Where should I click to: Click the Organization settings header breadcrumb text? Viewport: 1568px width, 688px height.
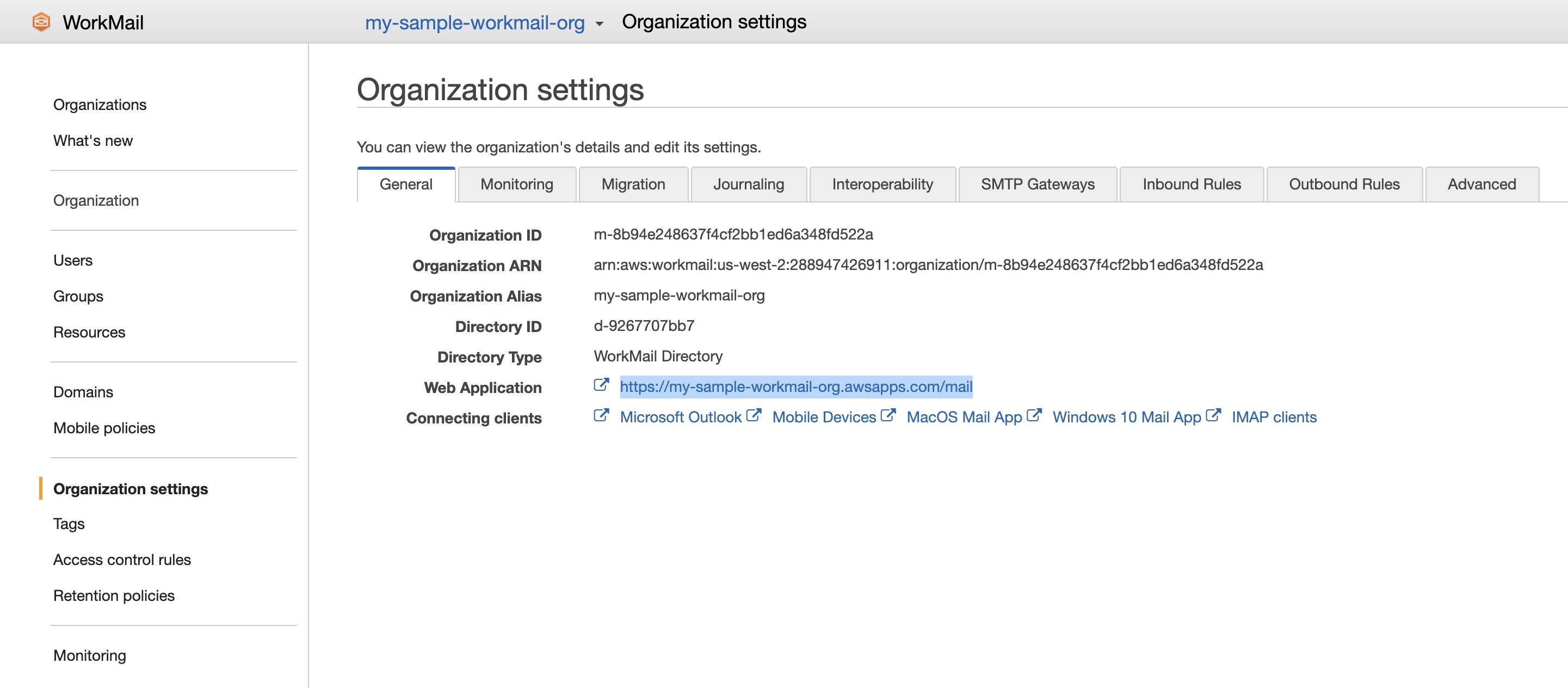713,21
